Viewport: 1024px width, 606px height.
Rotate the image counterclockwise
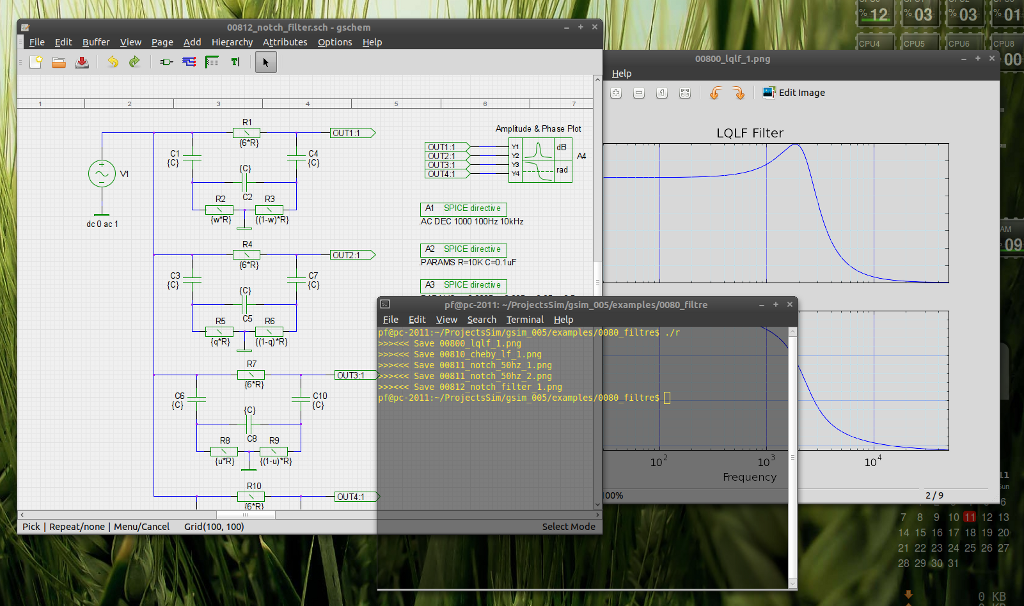coord(716,93)
